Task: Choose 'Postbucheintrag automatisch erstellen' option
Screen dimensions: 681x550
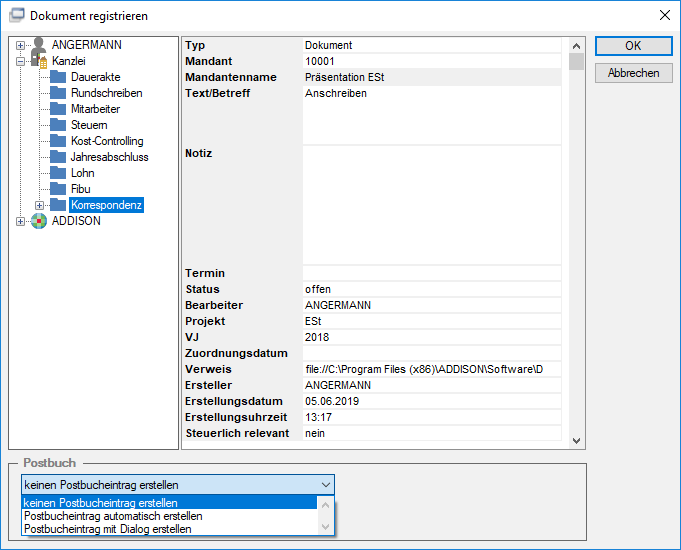Action: coord(169,516)
